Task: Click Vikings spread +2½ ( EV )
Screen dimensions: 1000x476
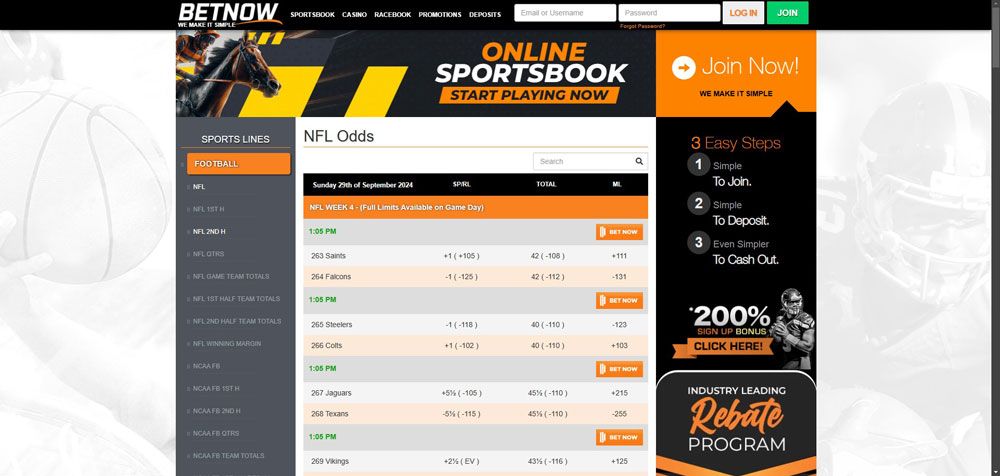Action: pos(461,461)
